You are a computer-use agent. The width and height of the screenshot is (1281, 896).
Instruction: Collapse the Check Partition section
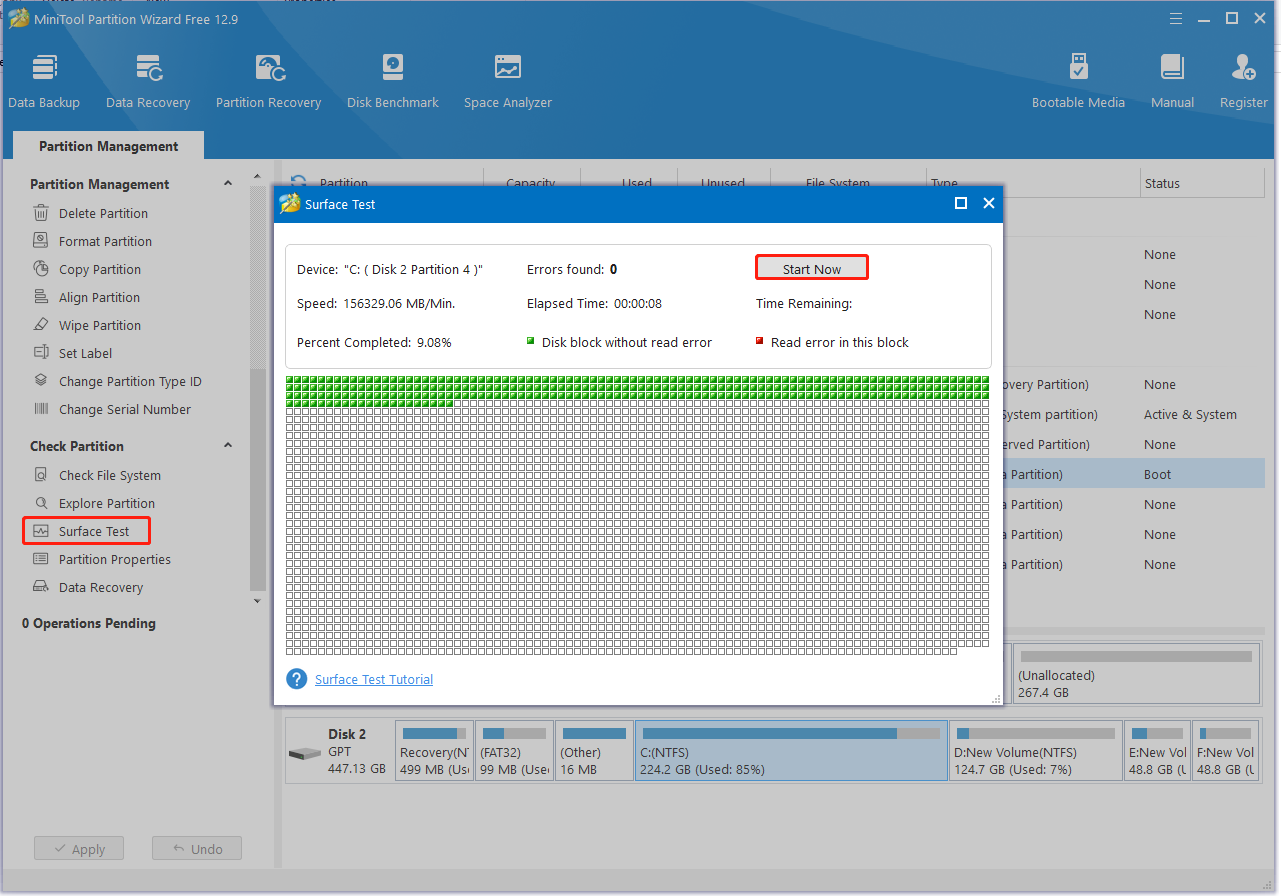click(x=227, y=446)
